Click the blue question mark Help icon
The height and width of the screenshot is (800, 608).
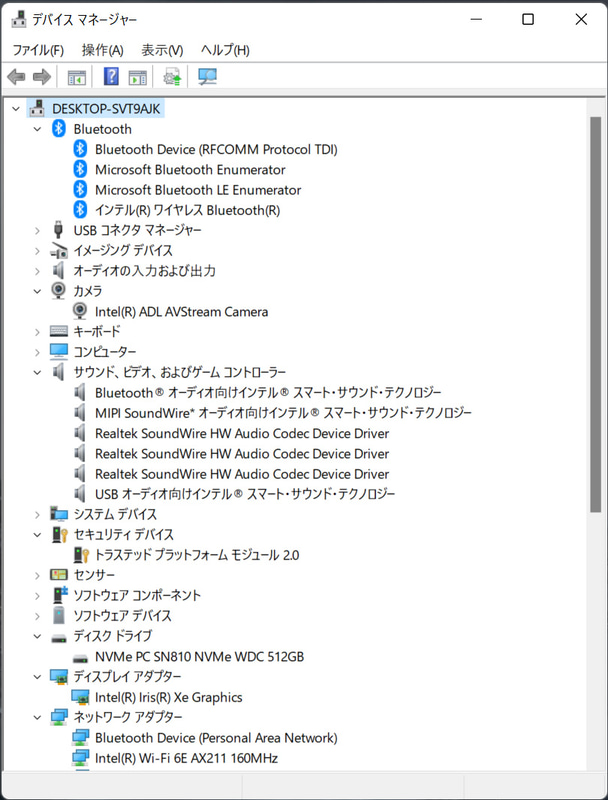pos(111,77)
